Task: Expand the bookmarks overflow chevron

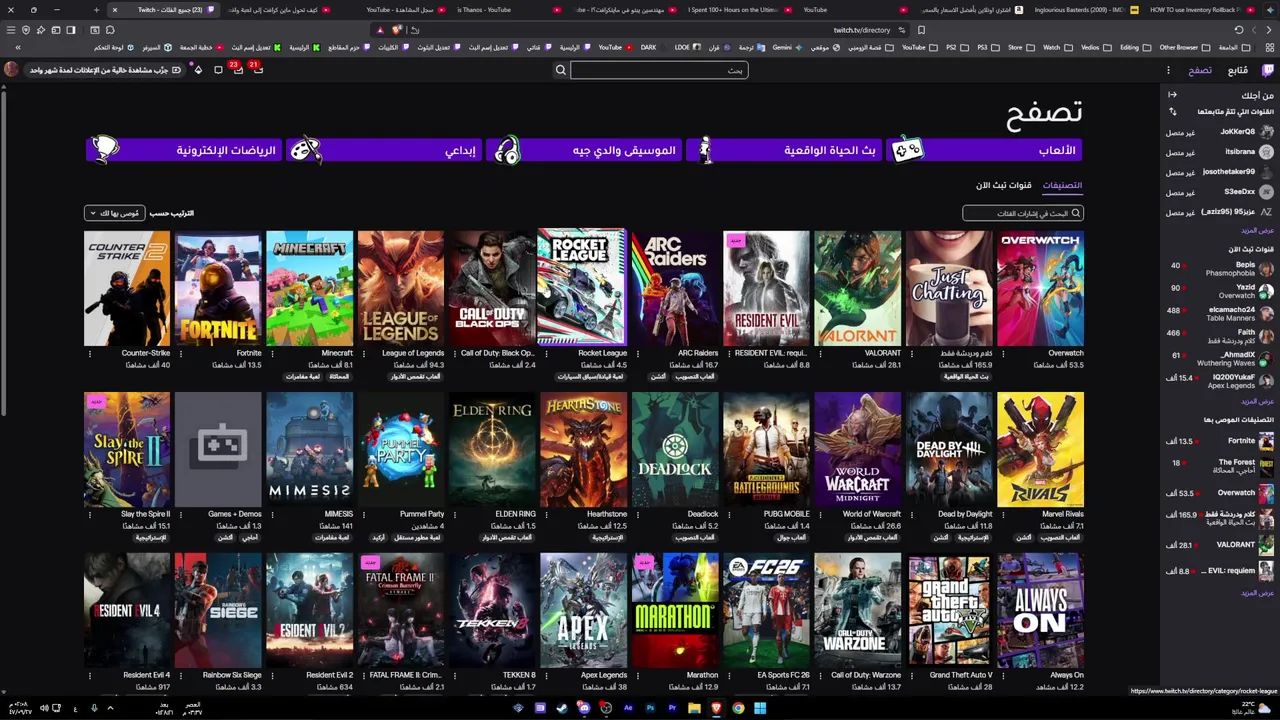Action: coord(18,47)
